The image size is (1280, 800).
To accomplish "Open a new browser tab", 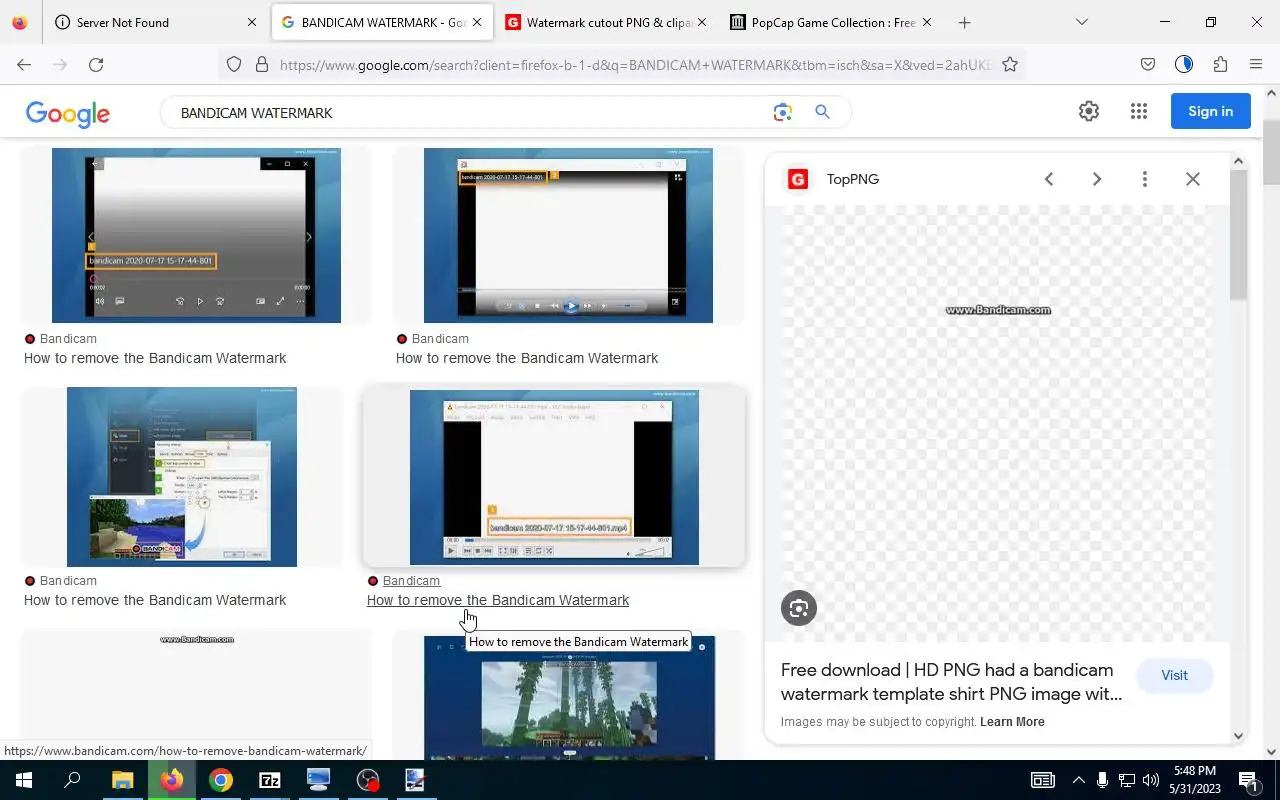I will [964, 22].
